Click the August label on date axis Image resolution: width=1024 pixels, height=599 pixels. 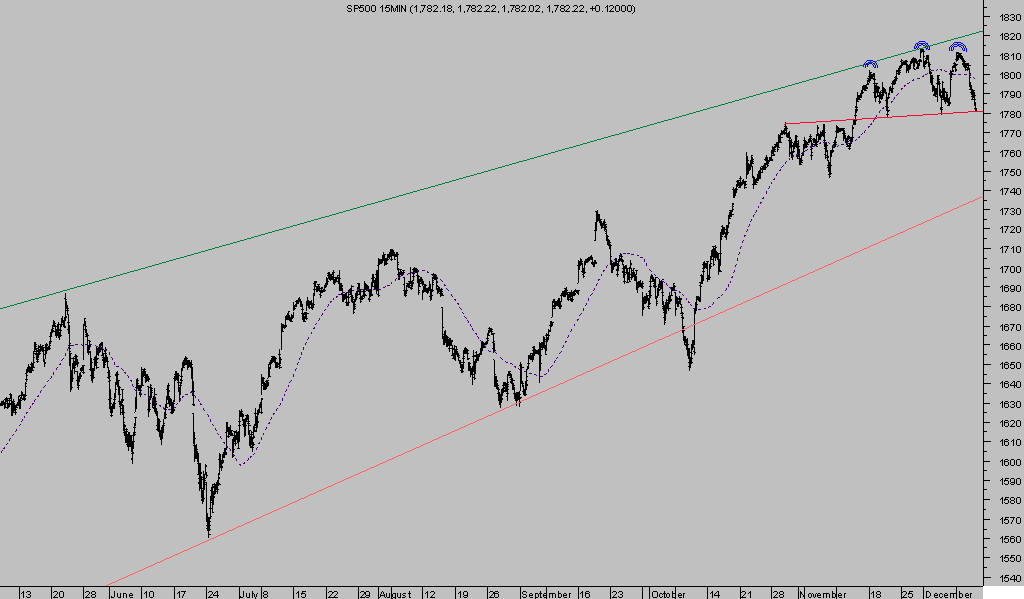395,593
